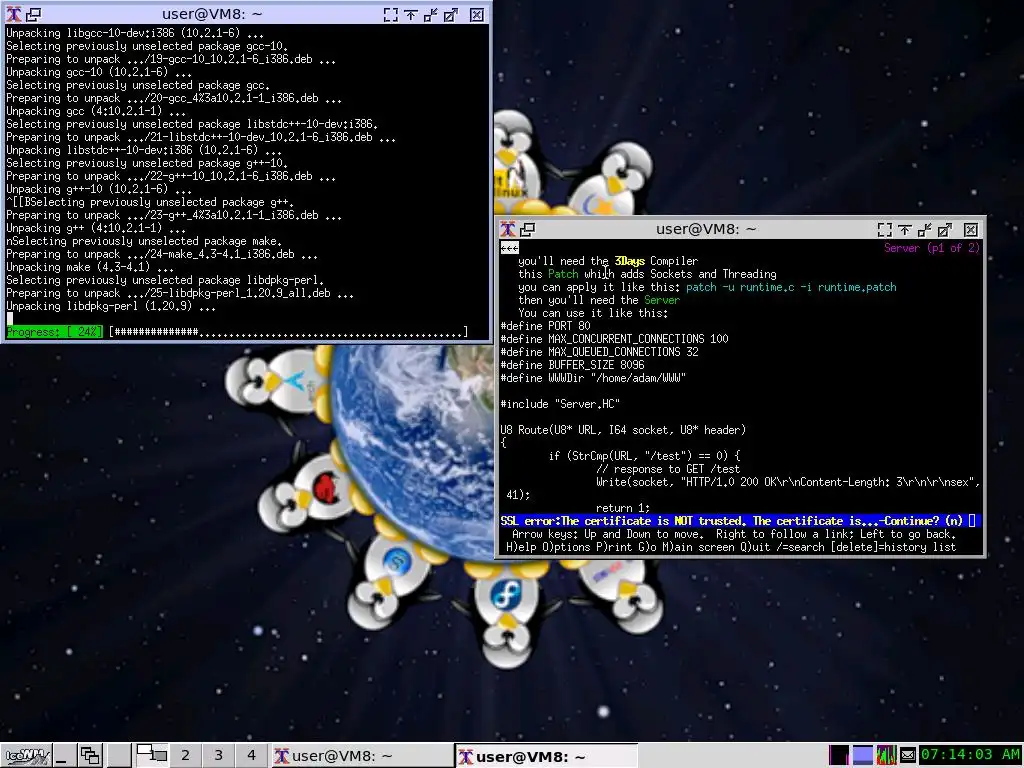Viewport: 1024px width, 768px height.
Task: Click the taskbar clock showing 07:14:03 AM
Action: pos(970,755)
